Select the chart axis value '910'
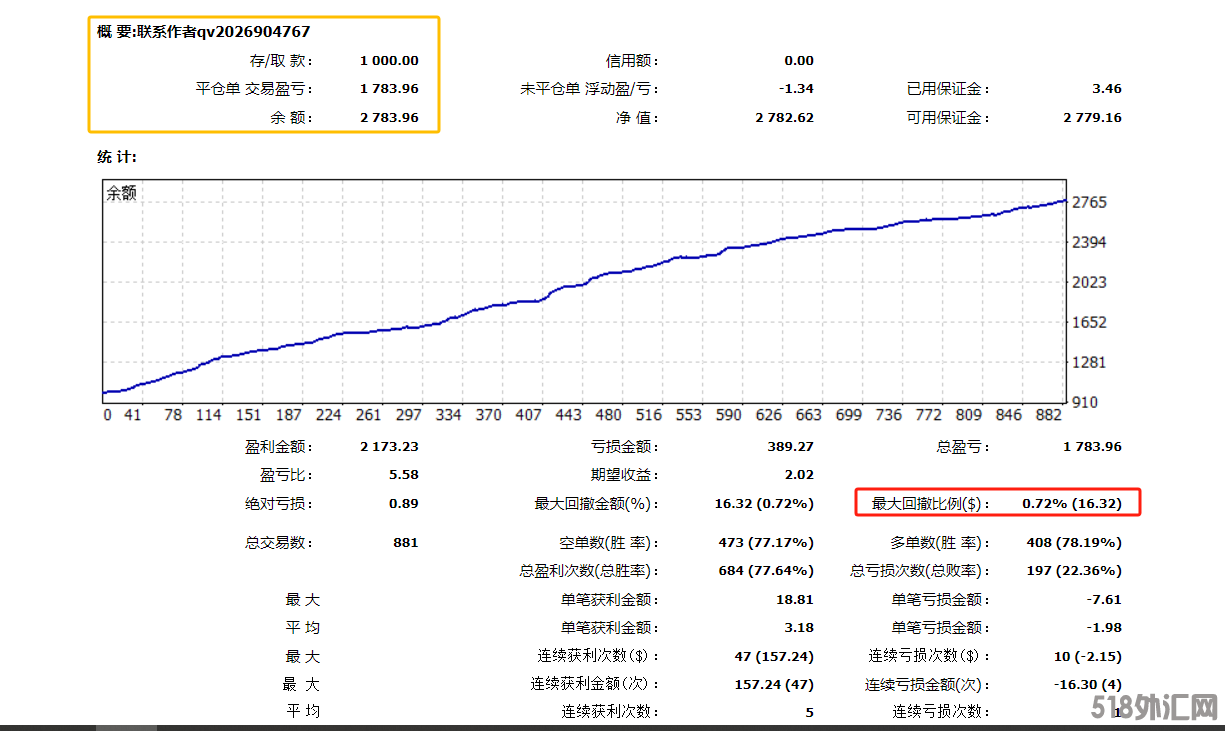This screenshot has height=731, width=1225. (x=1085, y=402)
